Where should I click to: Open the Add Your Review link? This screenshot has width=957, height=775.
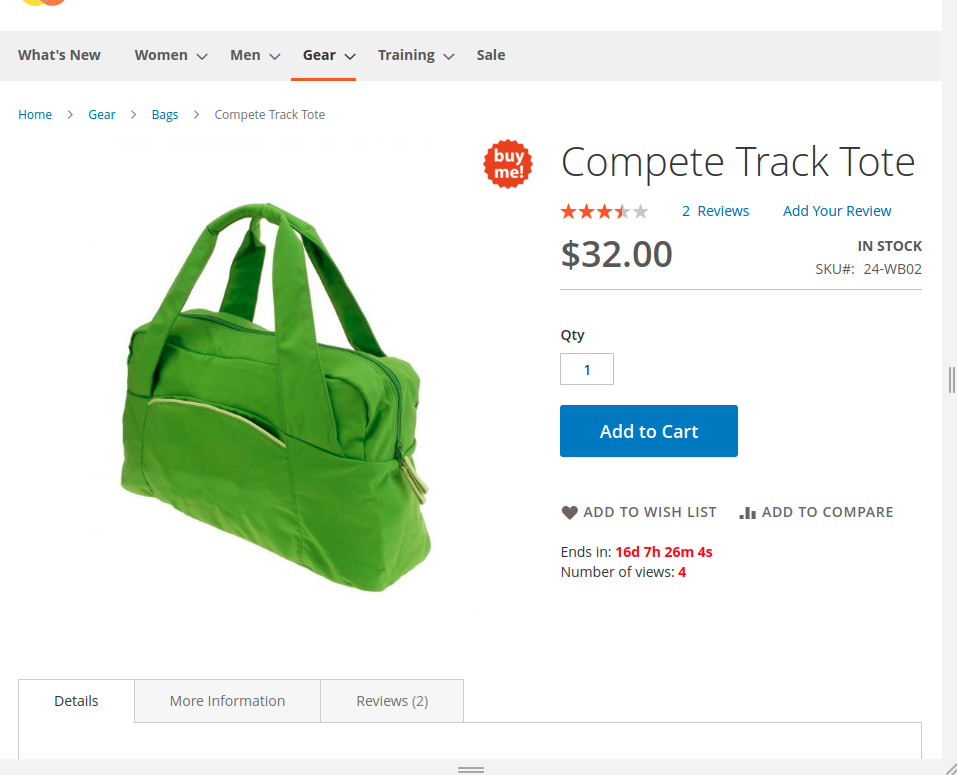tap(837, 211)
